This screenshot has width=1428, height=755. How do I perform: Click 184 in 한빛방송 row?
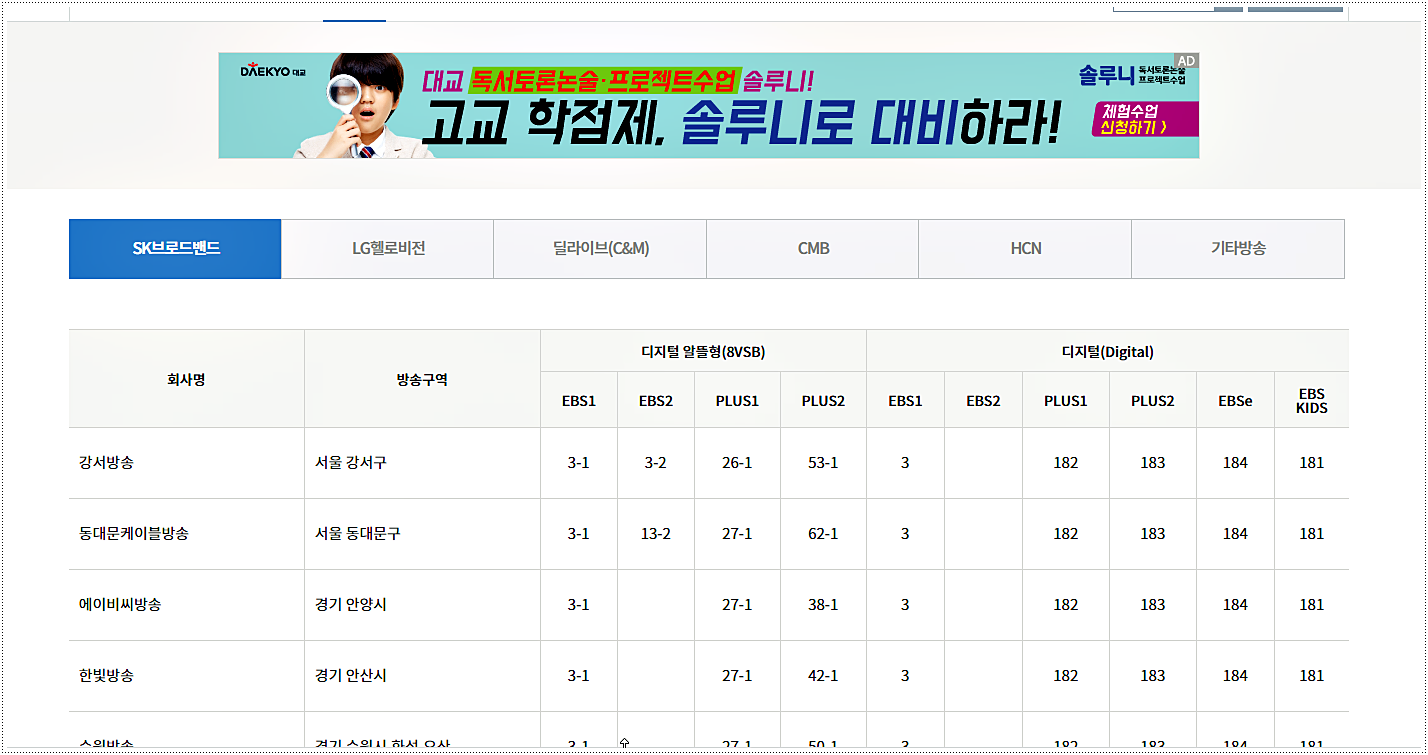pos(1235,676)
